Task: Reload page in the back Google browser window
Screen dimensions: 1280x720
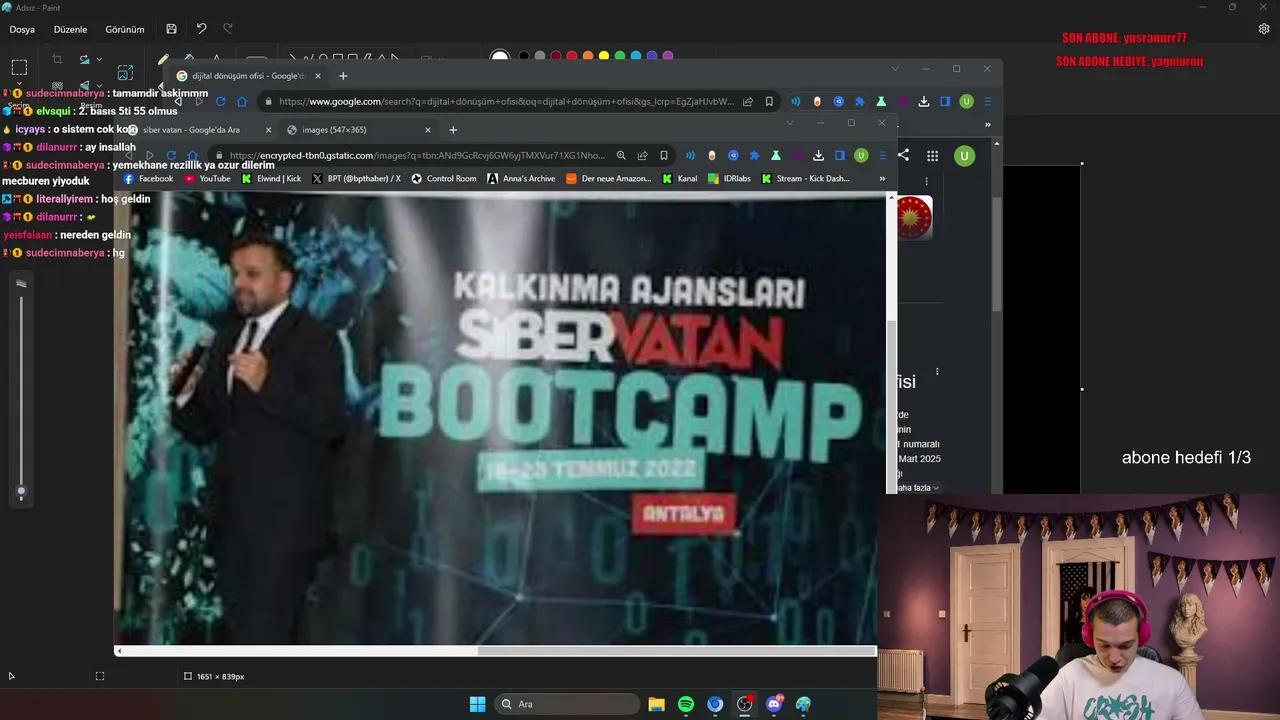Action: [220, 101]
